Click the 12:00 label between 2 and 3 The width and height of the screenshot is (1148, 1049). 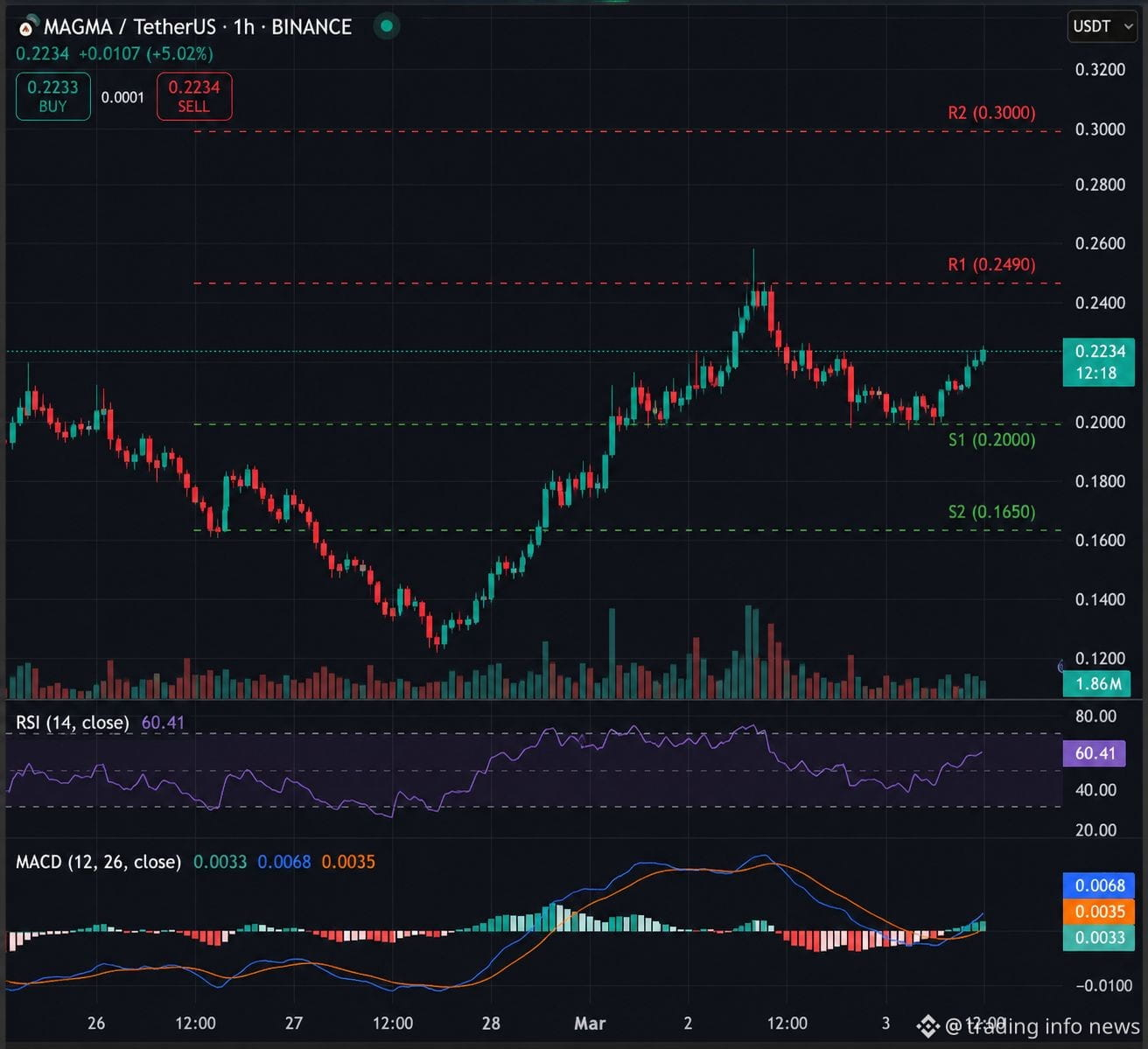[x=787, y=1023]
